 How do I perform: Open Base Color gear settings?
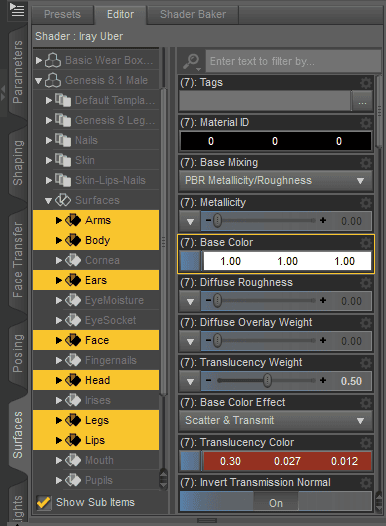[x=366, y=243]
